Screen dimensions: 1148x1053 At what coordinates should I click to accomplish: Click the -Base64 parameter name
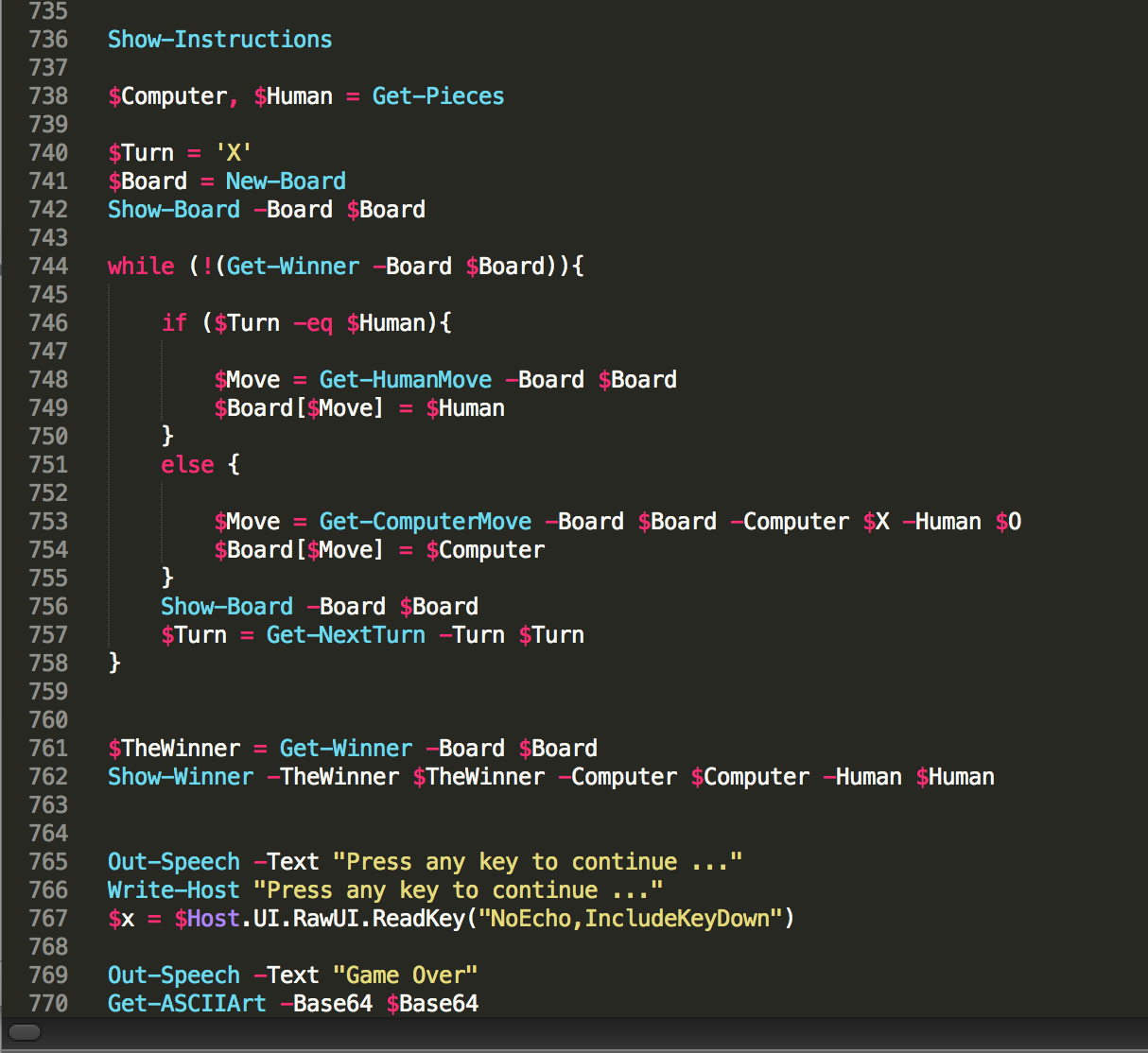click(326, 1004)
